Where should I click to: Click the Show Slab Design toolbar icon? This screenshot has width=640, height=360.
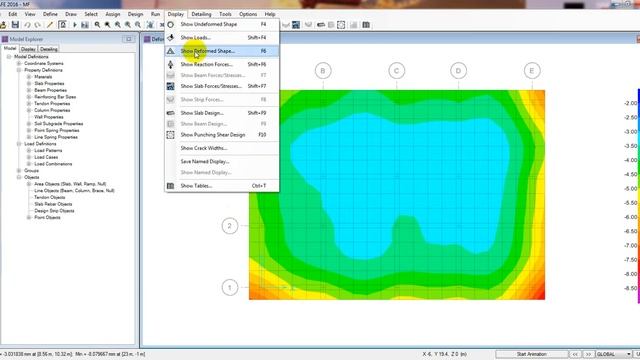point(321,25)
